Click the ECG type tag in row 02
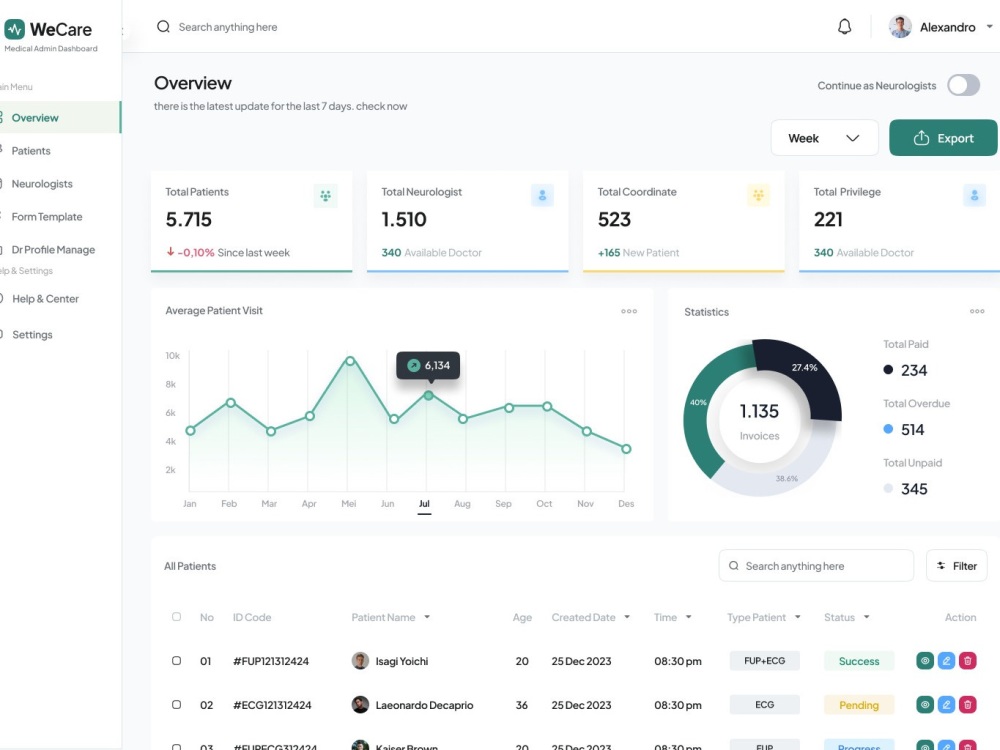Viewport: 1000px width, 750px height. coord(765,705)
